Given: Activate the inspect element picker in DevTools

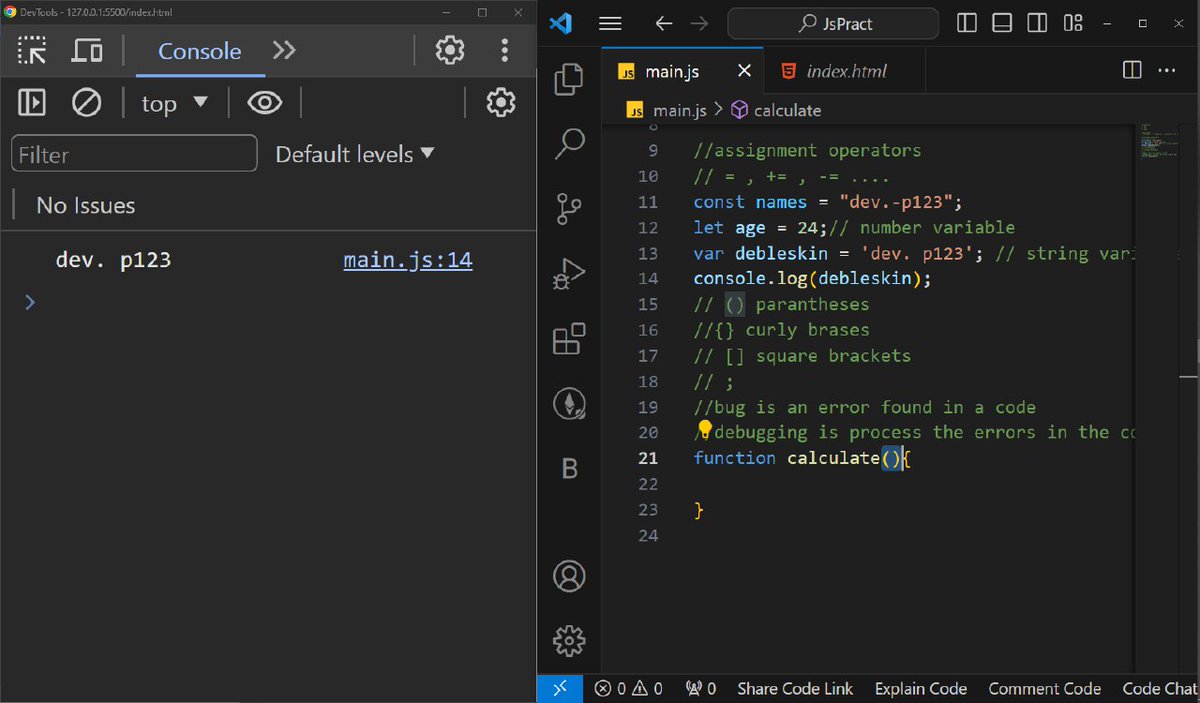Looking at the screenshot, I should [x=32, y=50].
